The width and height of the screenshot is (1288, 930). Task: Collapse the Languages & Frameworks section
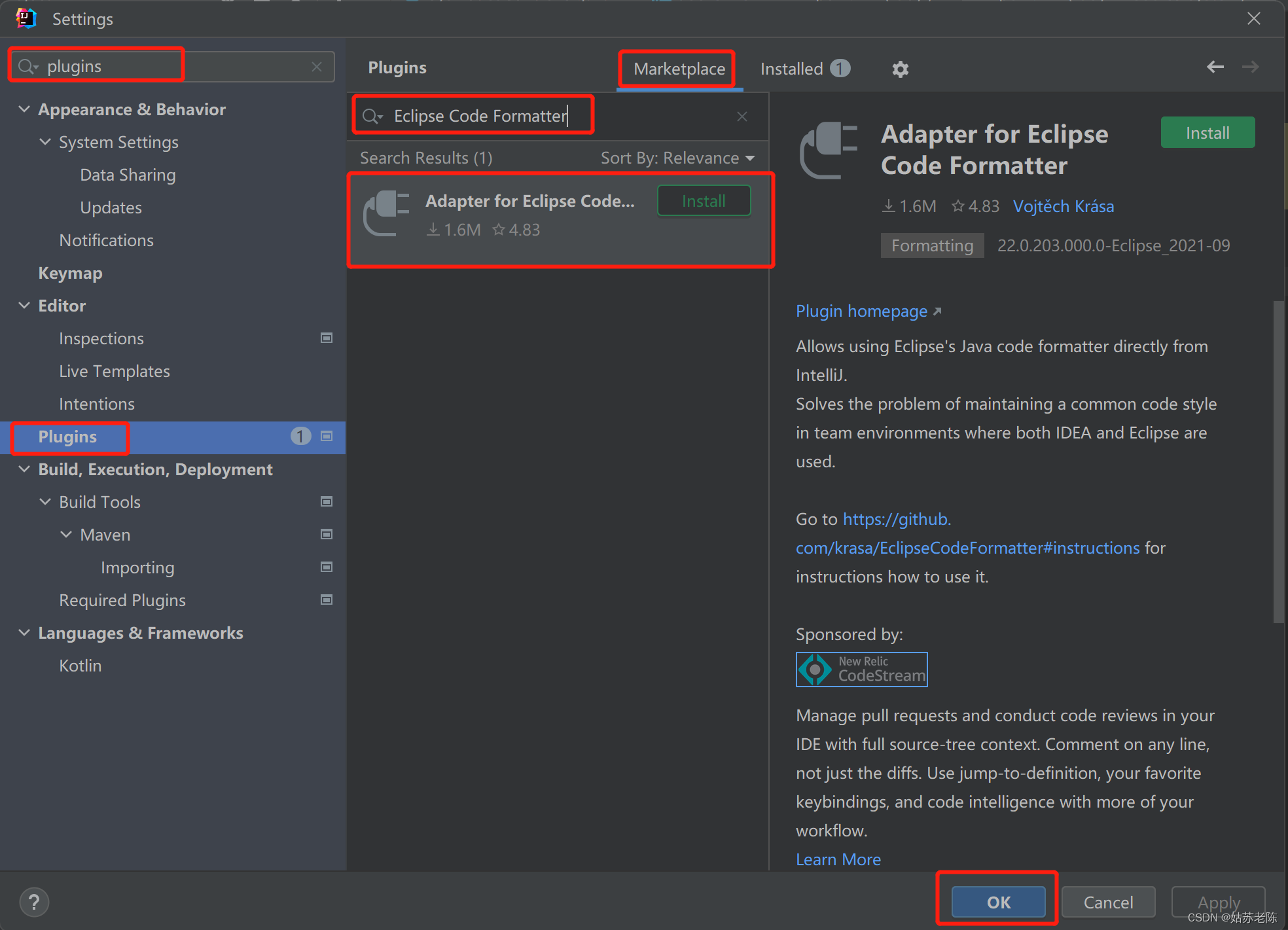24,632
